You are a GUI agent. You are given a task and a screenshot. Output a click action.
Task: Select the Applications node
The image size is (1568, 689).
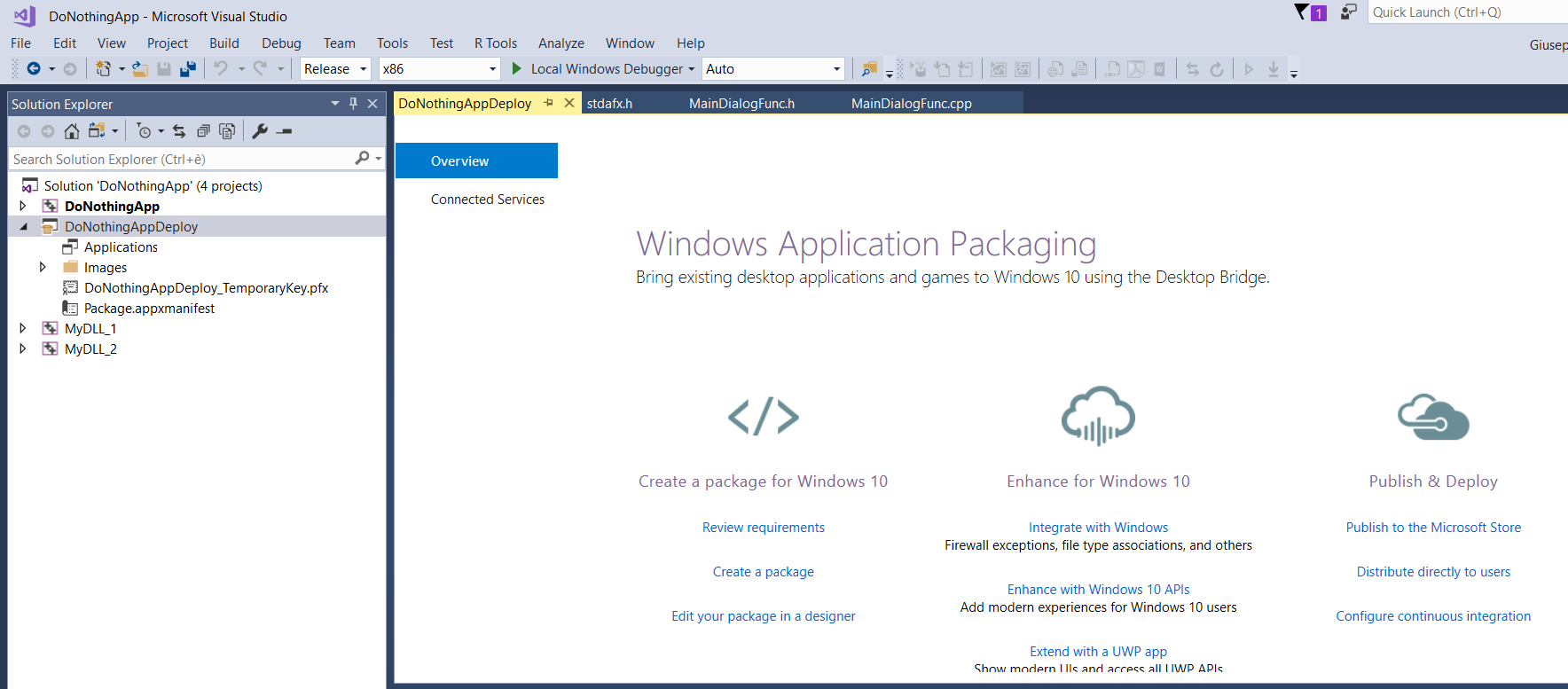pos(121,247)
